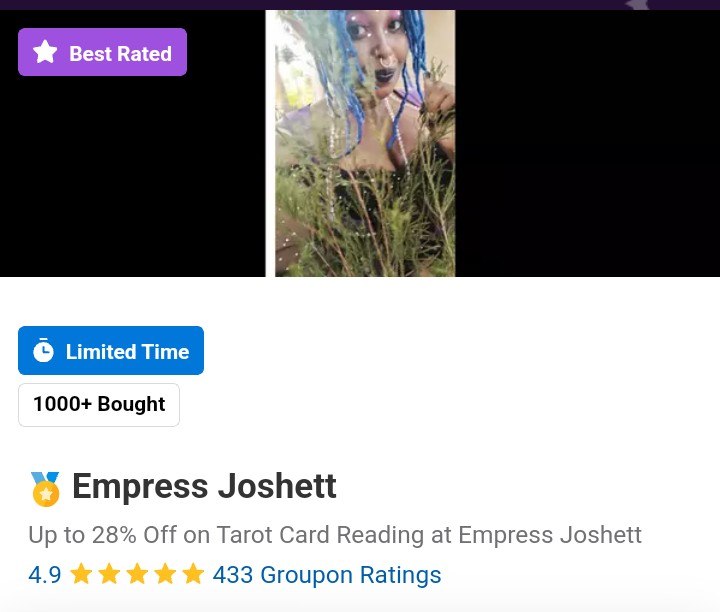Click the gold medal icon beside Empress Joshett
720x612 pixels.
point(45,488)
